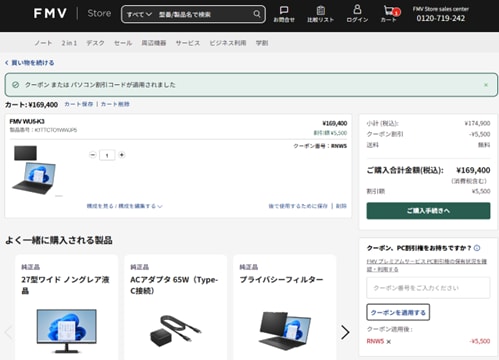
Task: Remove applied coupon RNW5 with the x
Action: 389,342
